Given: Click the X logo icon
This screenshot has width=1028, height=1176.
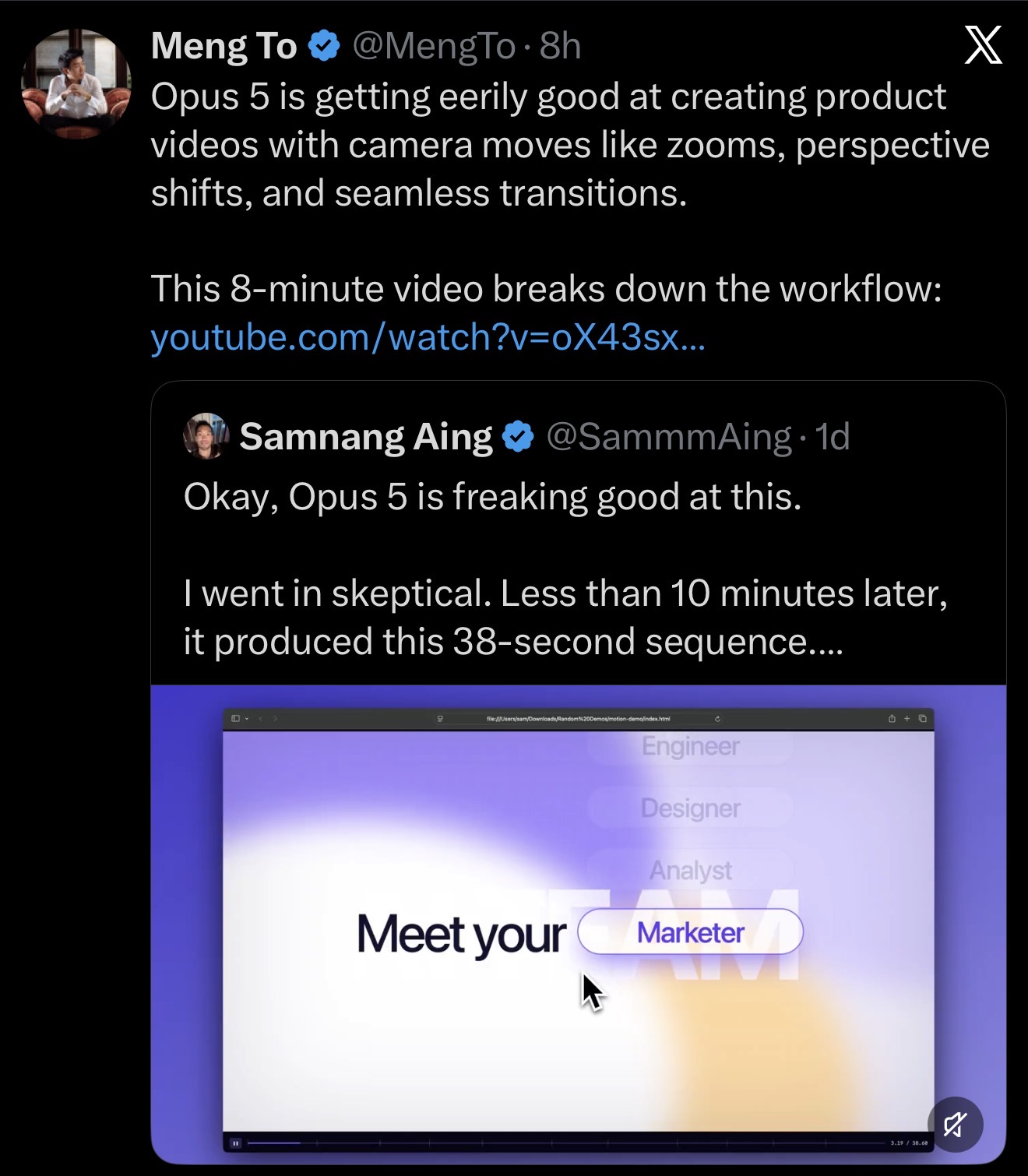Looking at the screenshot, I should point(983,45).
